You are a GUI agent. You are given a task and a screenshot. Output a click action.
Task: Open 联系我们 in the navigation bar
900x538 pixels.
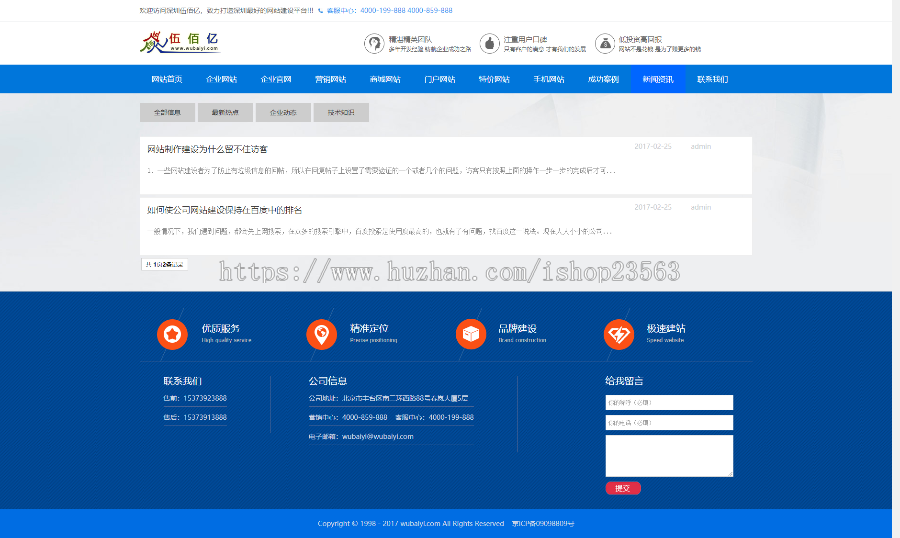coord(712,79)
